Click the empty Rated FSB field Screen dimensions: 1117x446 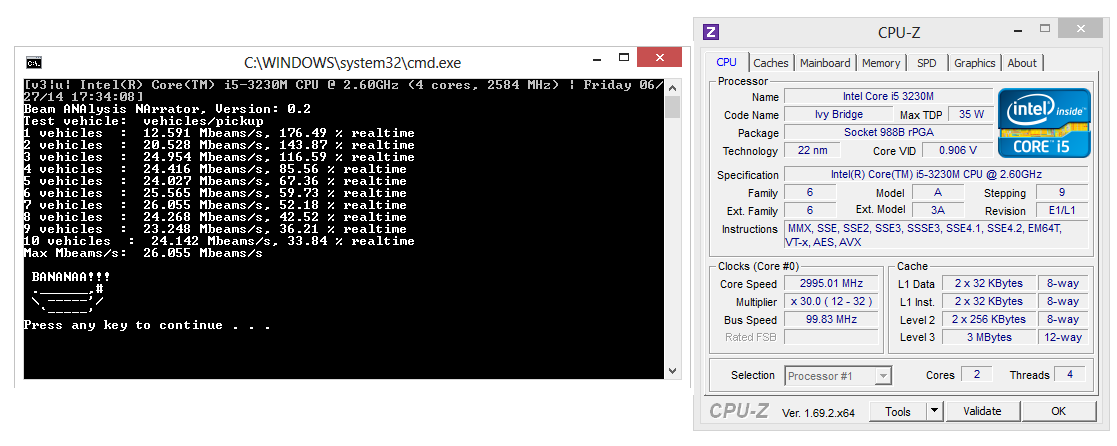(833, 337)
